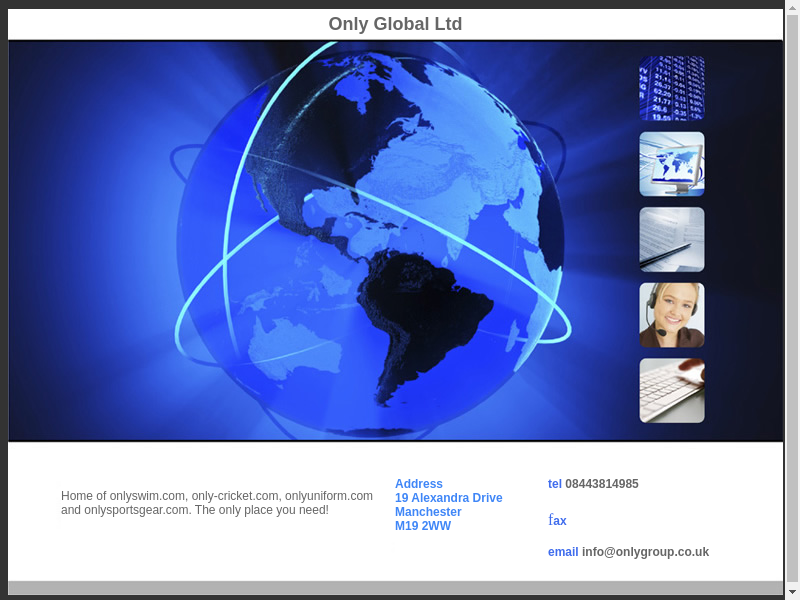Select the 19 Alexandra Drive address line
Viewport: 800px width, 600px height.
448,498
